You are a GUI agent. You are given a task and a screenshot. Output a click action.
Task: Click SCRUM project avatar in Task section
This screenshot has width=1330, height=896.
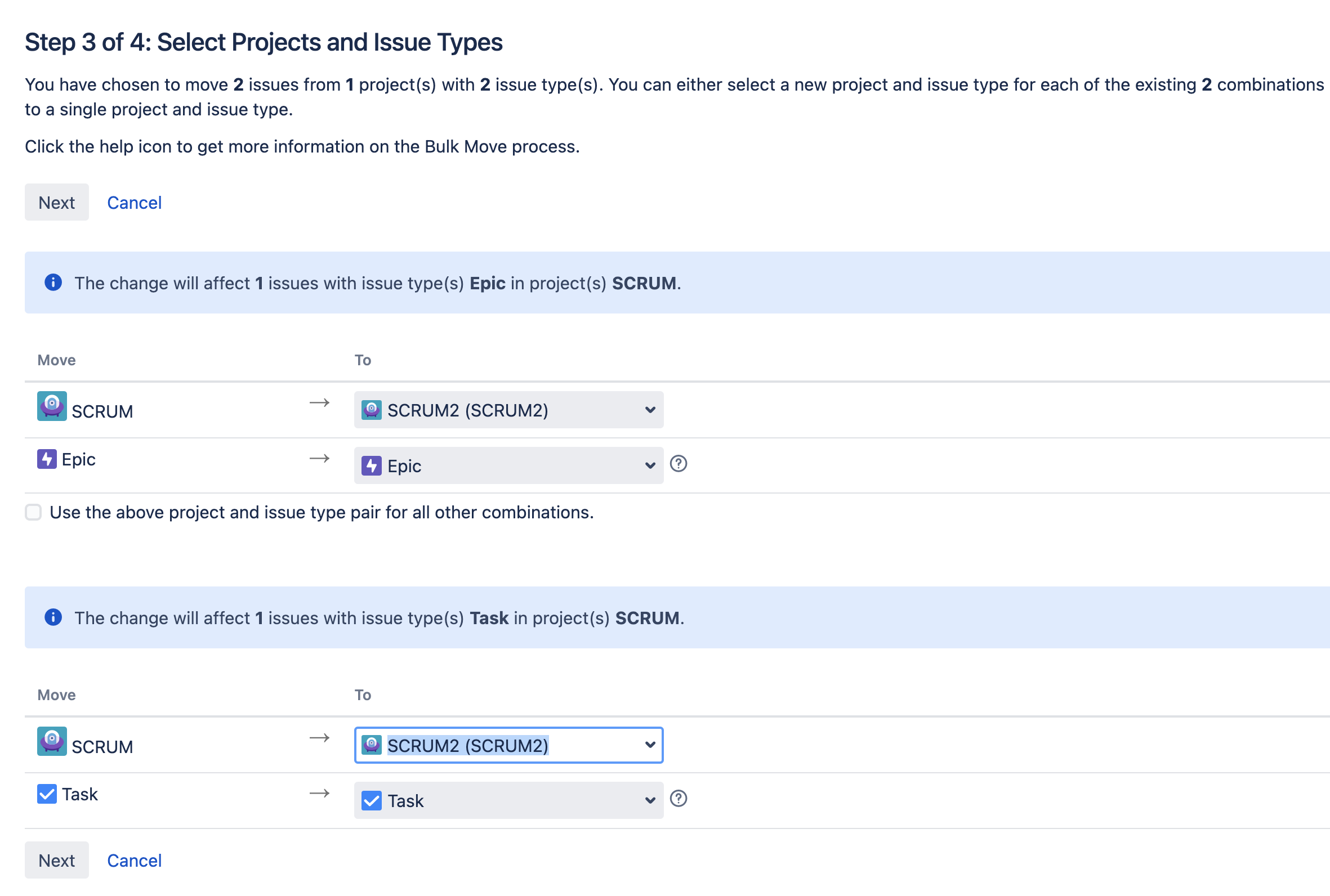point(51,741)
